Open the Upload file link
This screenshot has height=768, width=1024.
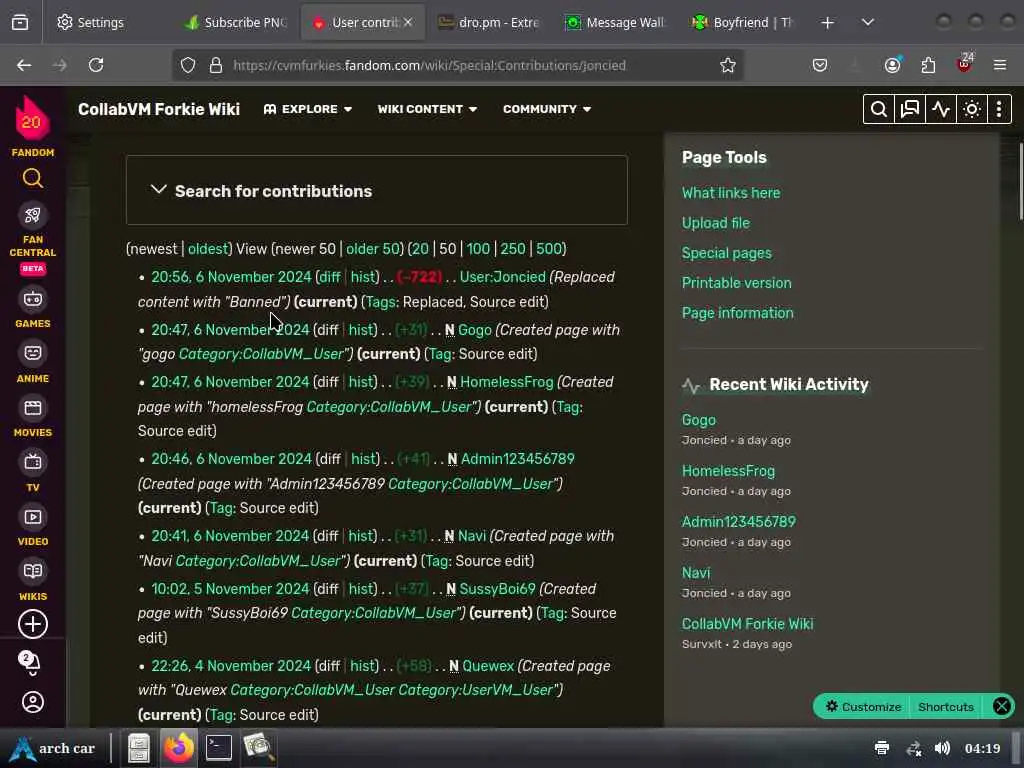pyautogui.click(x=715, y=223)
